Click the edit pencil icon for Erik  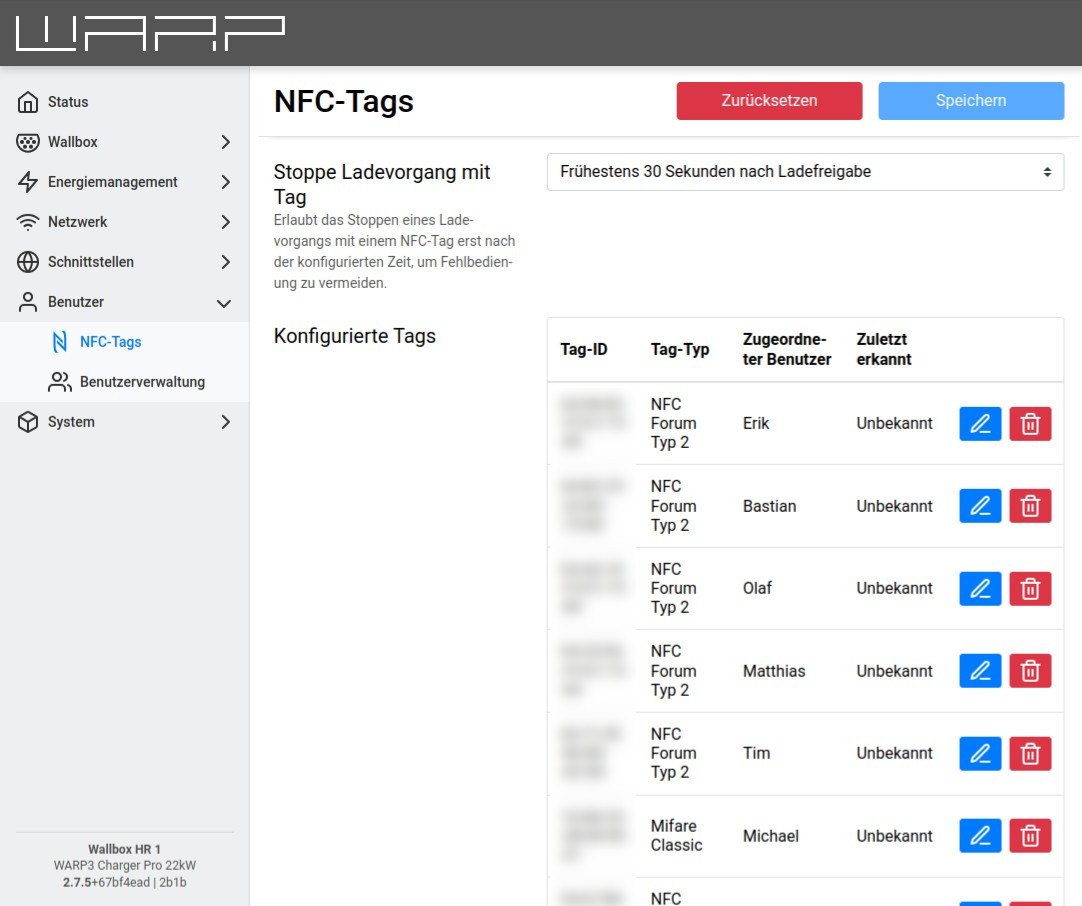[980, 424]
